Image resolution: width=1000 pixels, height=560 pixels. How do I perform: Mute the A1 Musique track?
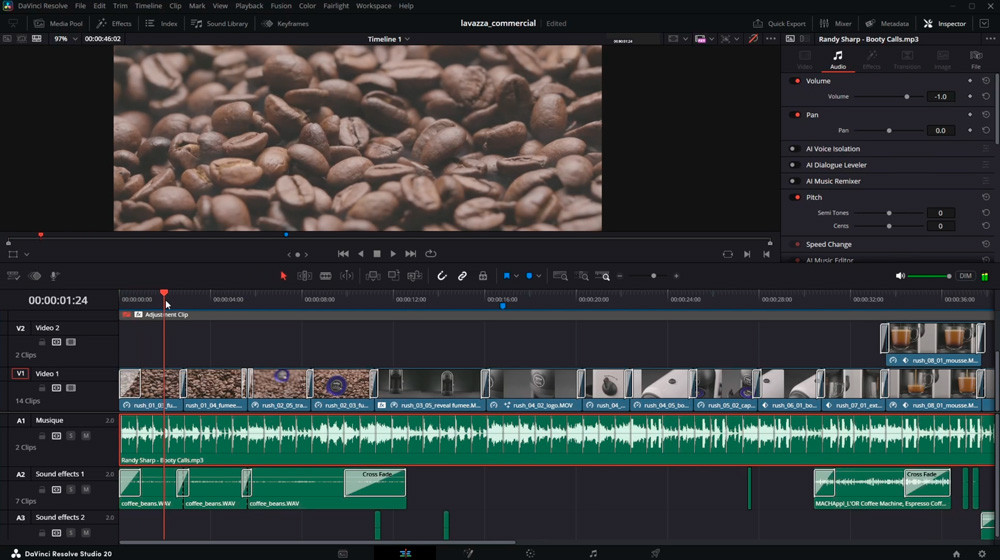[85, 436]
